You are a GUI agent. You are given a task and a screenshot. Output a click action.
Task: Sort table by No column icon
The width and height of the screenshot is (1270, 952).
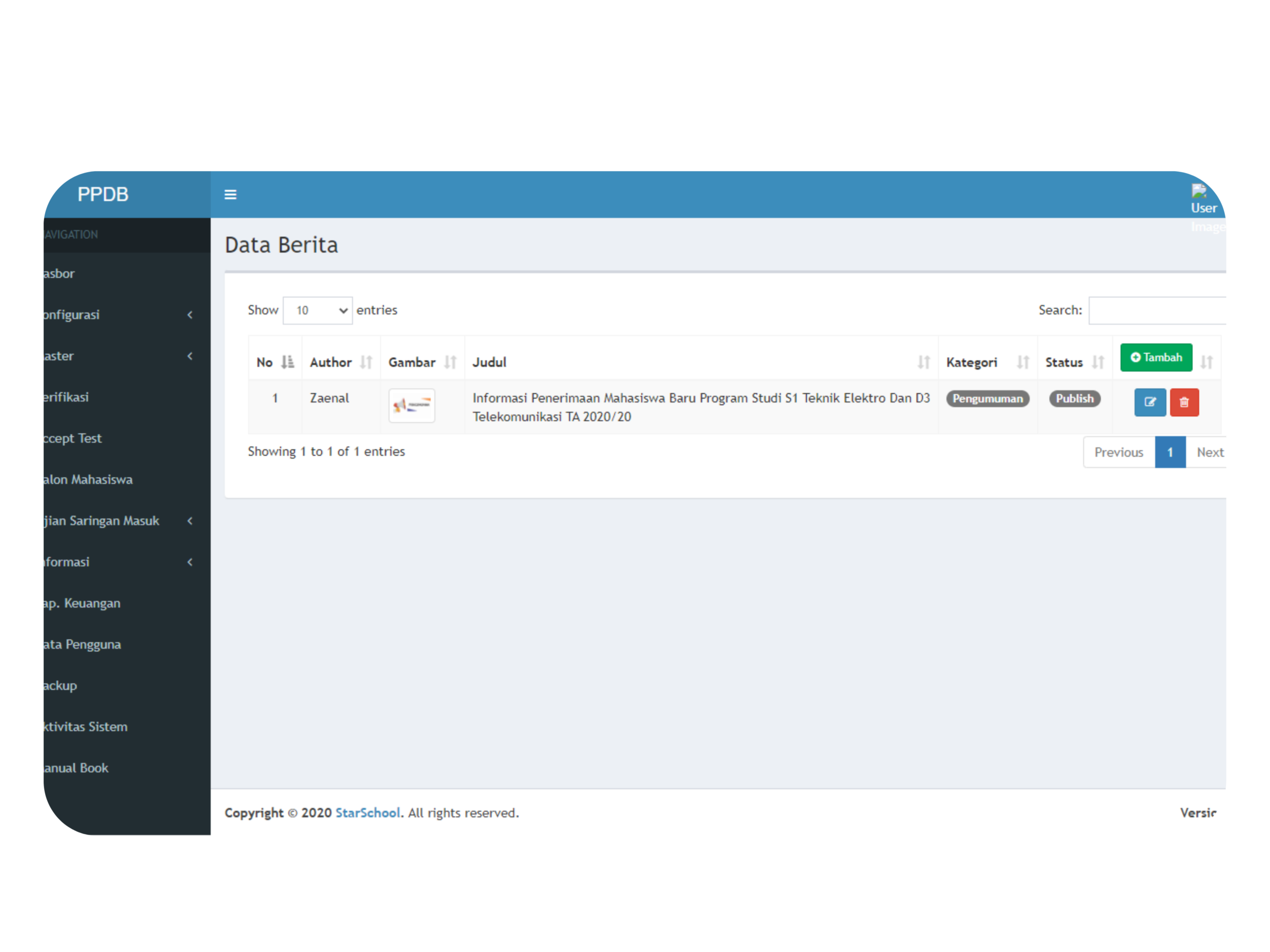[x=287, y=362]
